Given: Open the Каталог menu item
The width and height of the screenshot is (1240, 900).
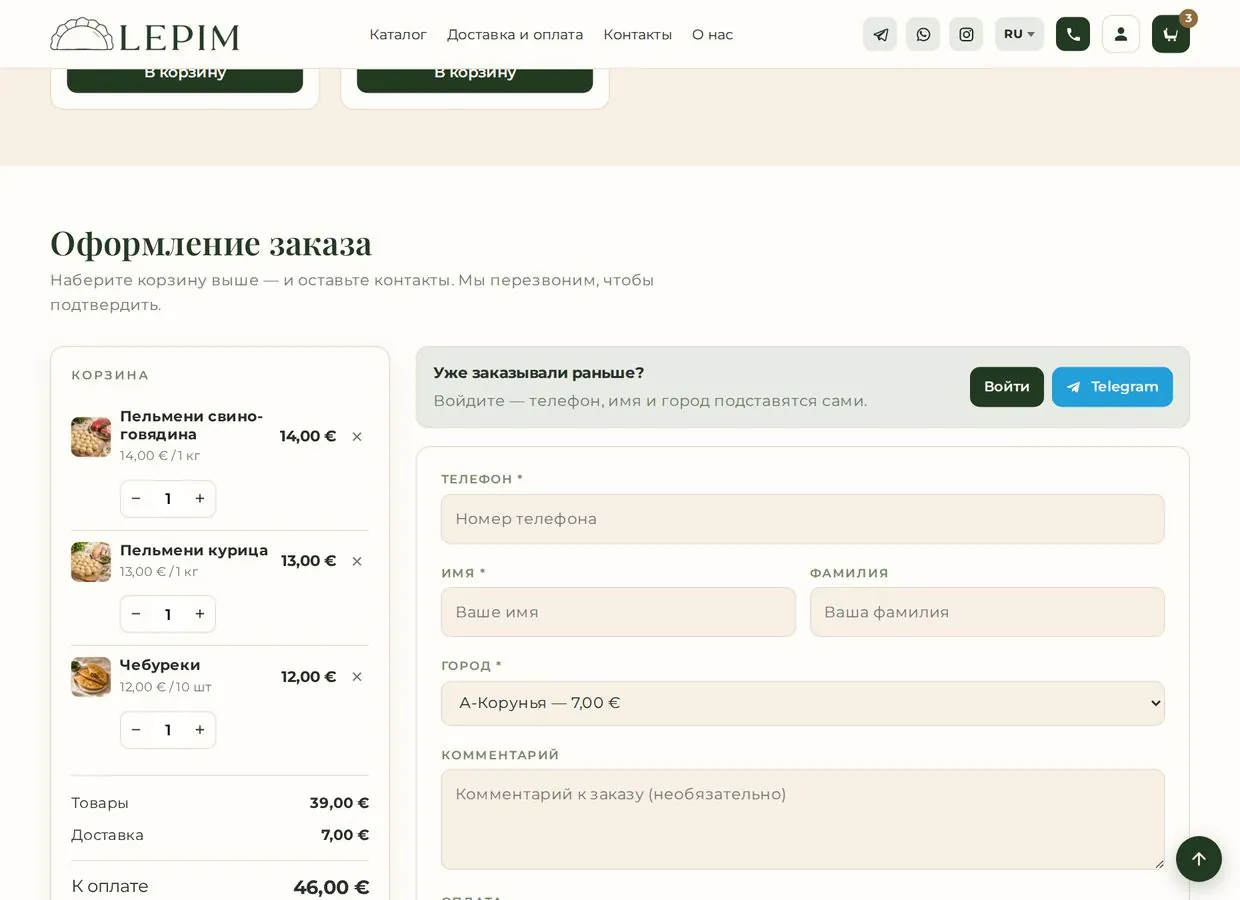Looking at the screenshot, I should (x=398, y=35).
